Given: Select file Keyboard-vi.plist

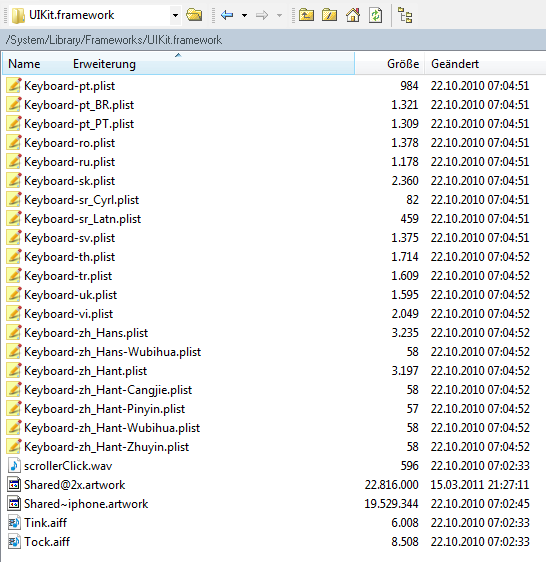Looking at the screenshot, I should (68, 314).
